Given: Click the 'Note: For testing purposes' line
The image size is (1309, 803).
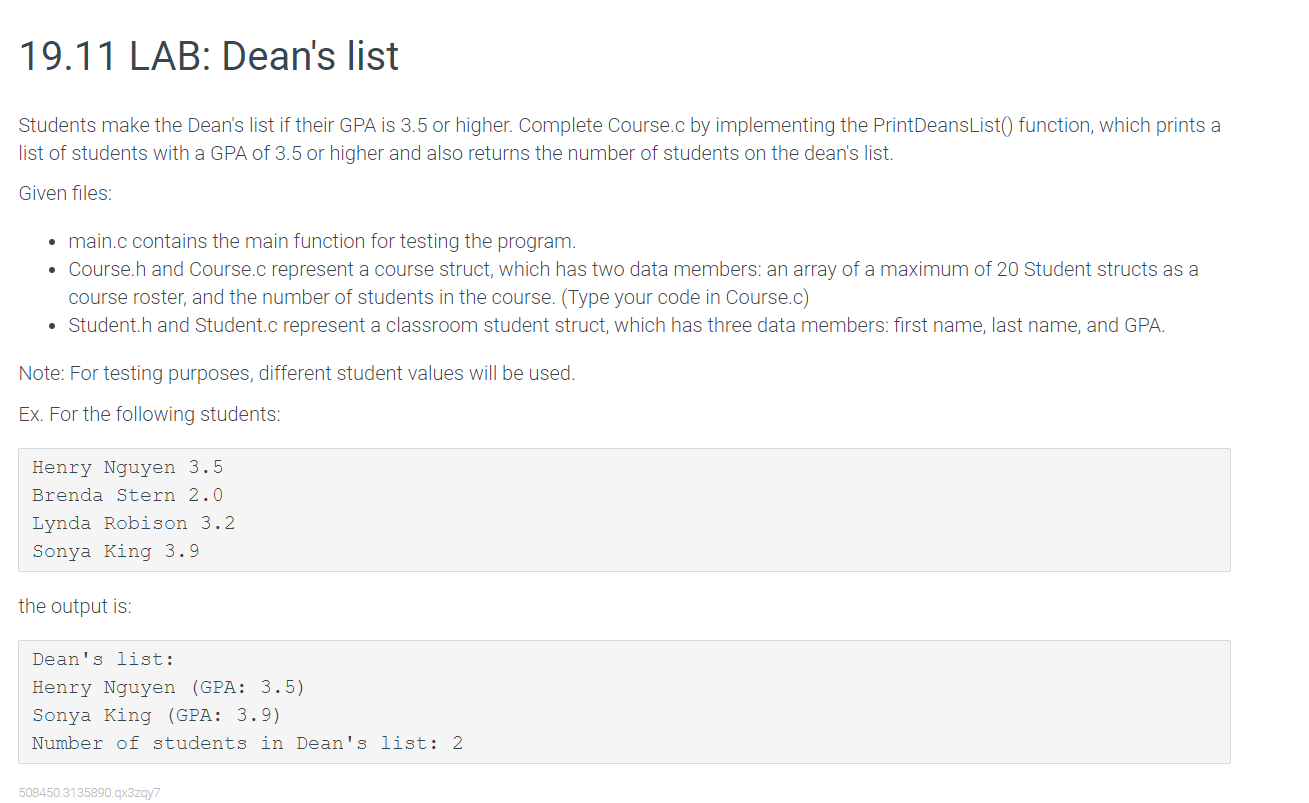Looking at the screenshot, I should [297, 373].
